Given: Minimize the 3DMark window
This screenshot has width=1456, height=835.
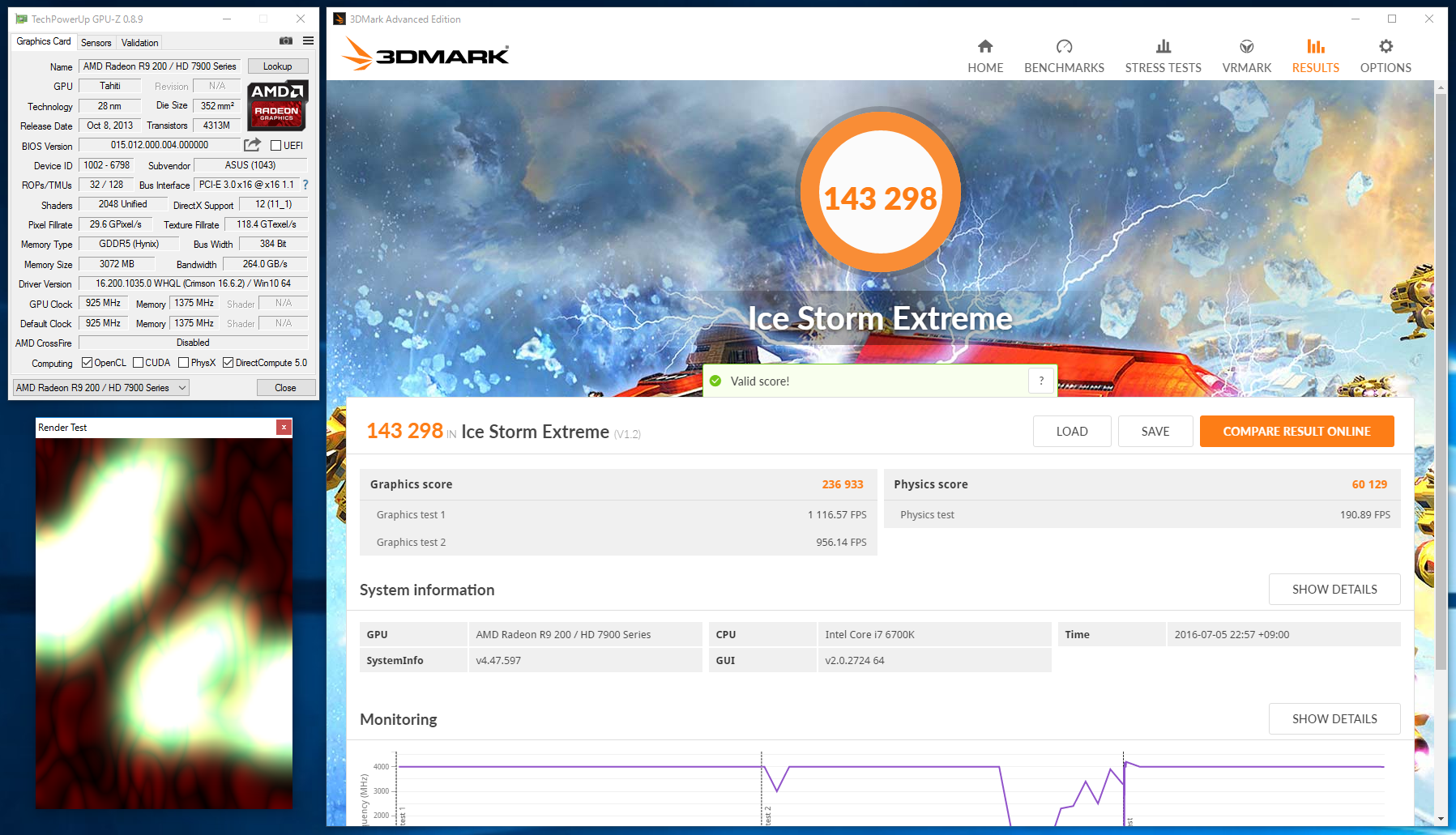Looking at the screenshot, I should coord(1356,19).
